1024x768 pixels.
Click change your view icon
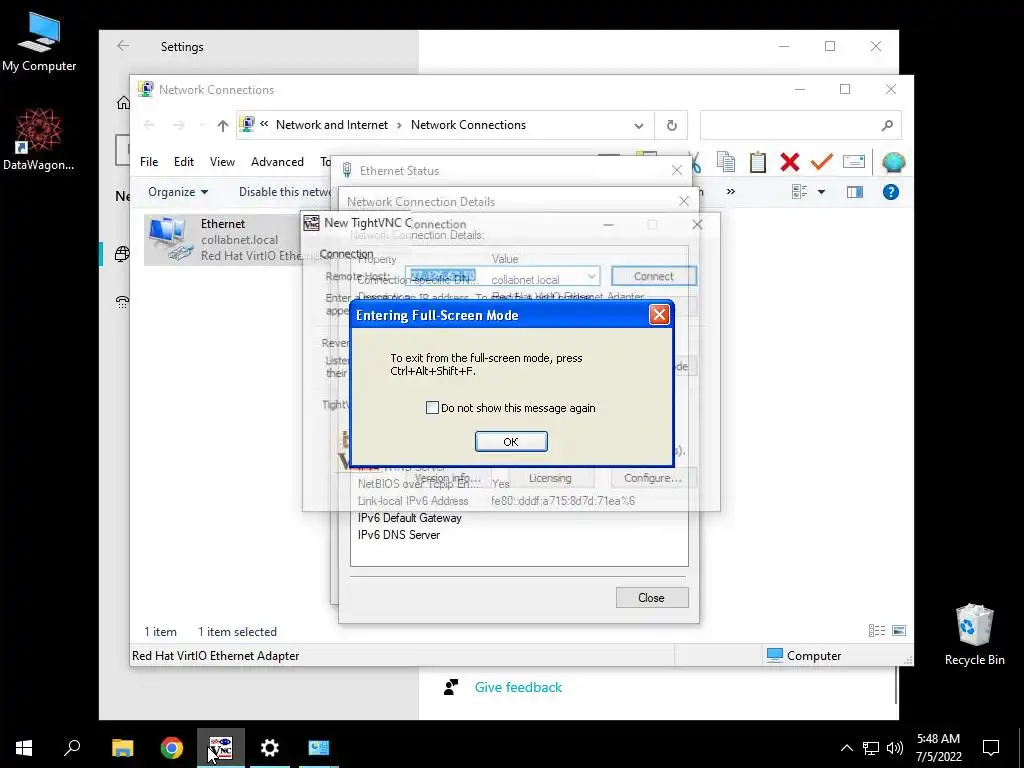pyautogui.click(x=799, y=192)
